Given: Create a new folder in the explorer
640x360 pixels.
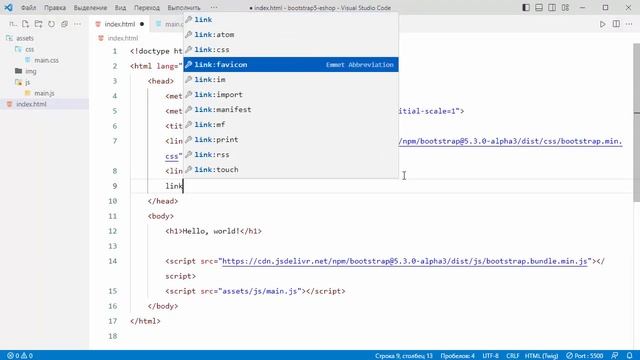Looking at the screenshot, I should [38, 24].
